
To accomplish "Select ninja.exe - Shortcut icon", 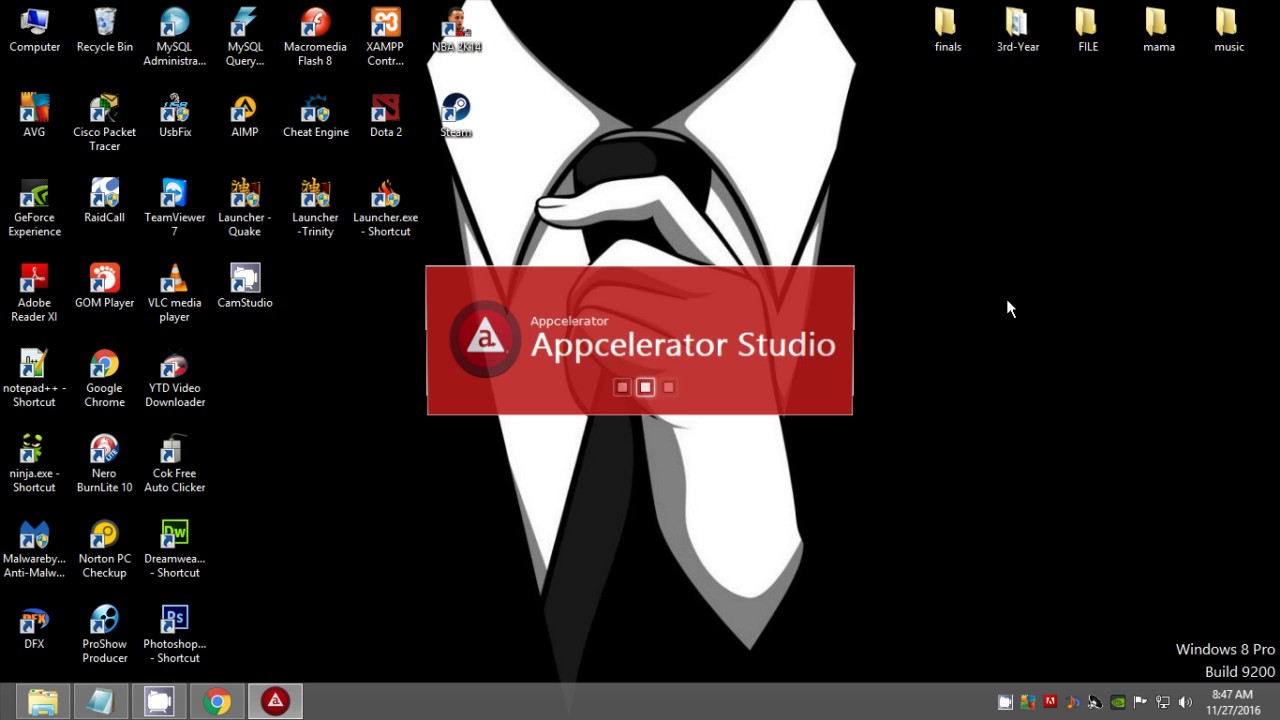I will (35, 464).
